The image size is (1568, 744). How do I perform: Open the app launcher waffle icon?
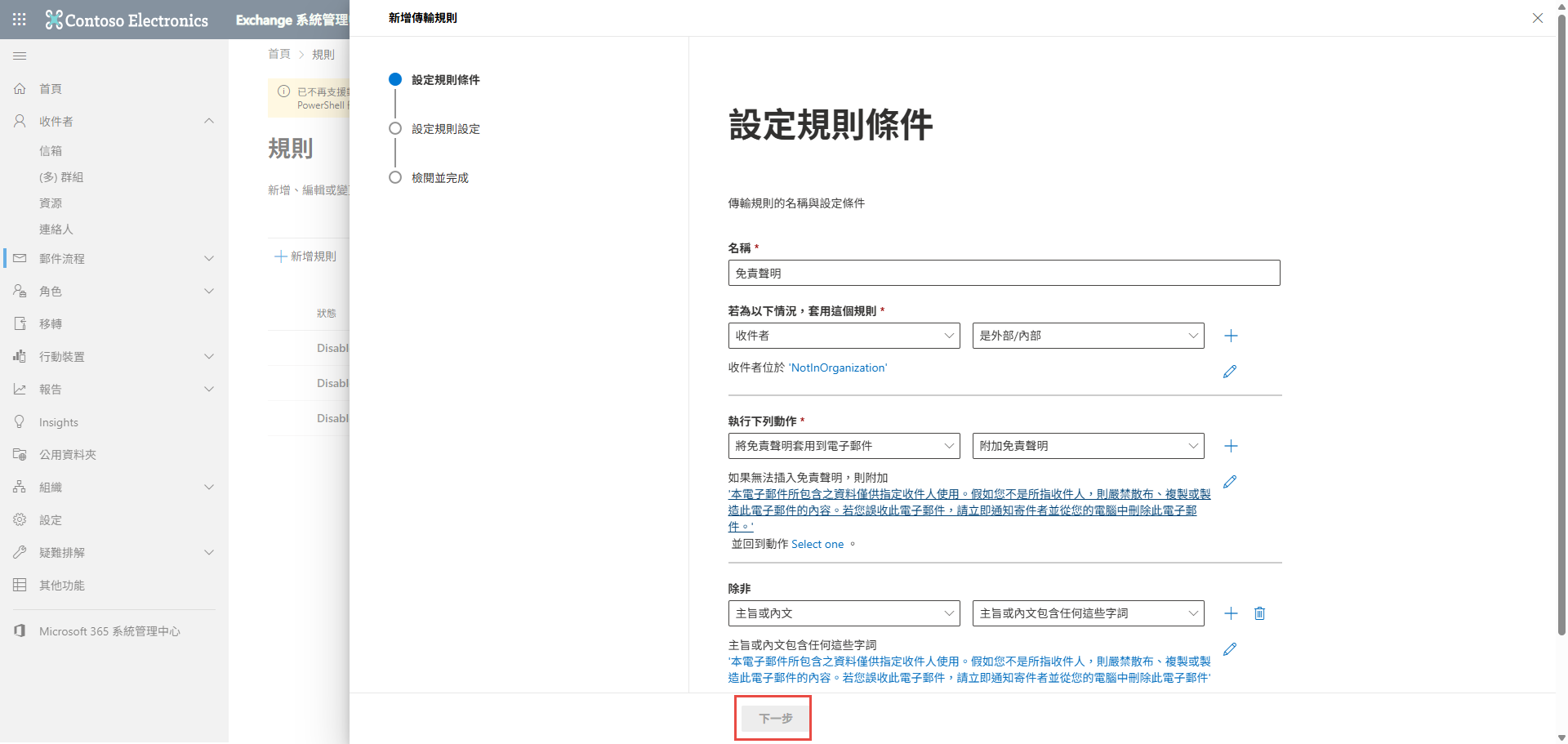(x=20, y=19)
